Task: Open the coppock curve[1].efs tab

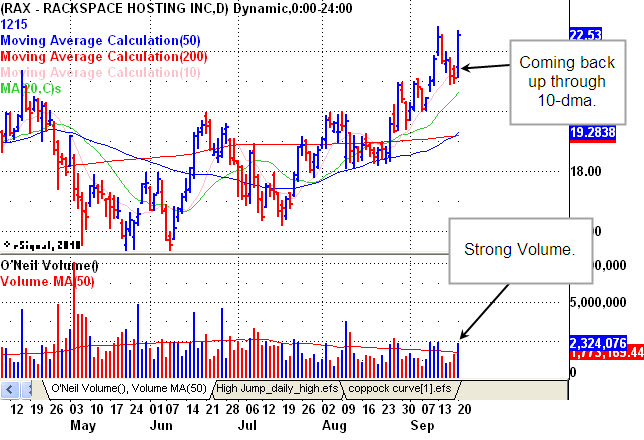Action: tap(400, 389)
